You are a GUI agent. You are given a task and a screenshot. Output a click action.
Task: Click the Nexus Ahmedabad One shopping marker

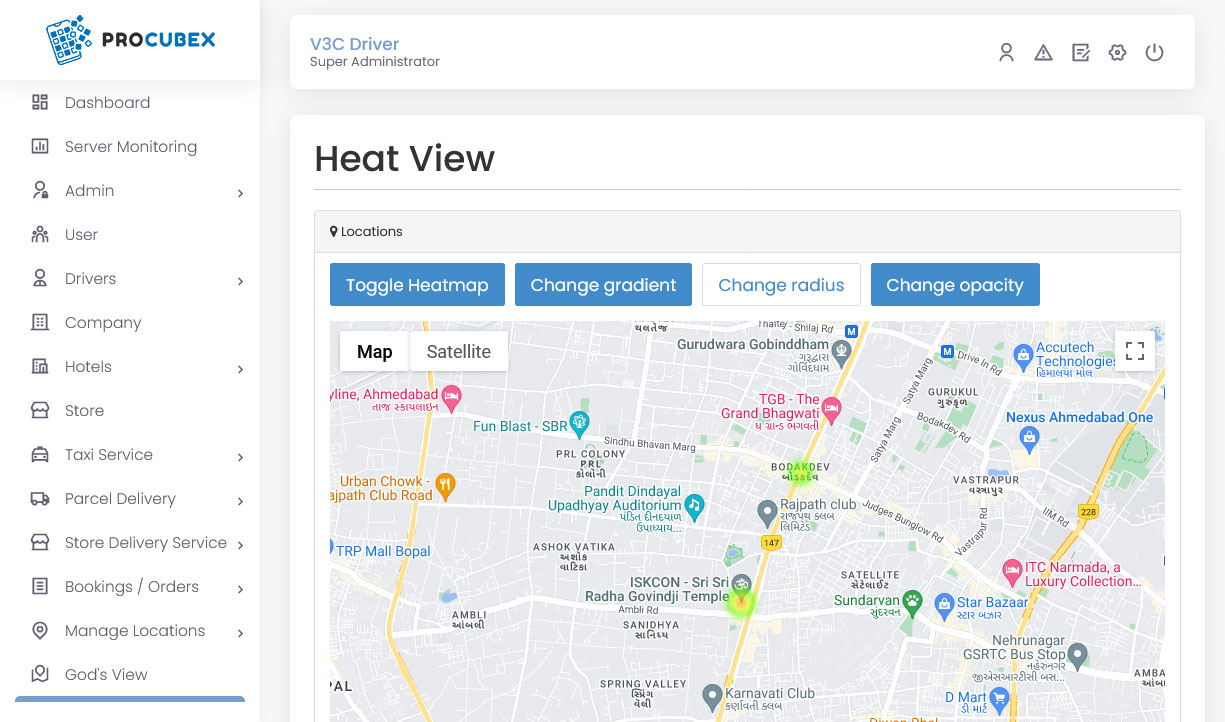[x=1029, y=437]
